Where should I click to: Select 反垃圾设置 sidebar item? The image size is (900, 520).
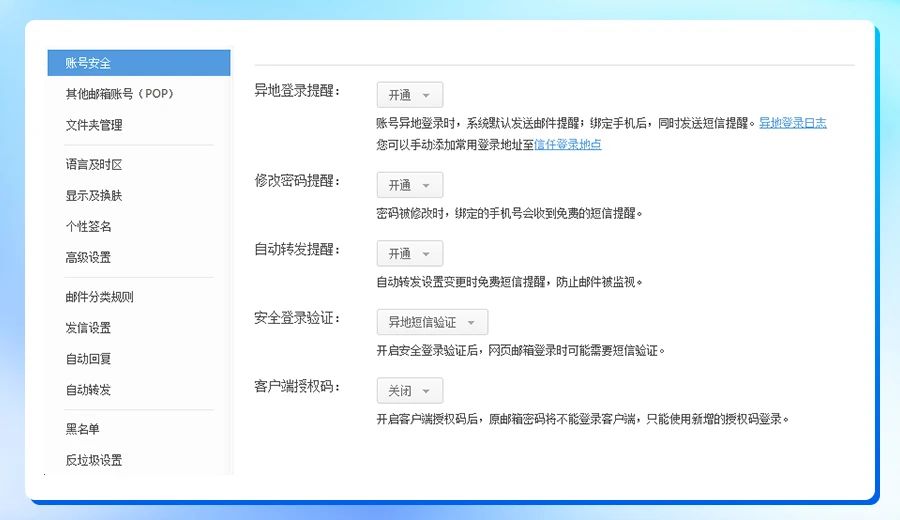coord(94,460)
